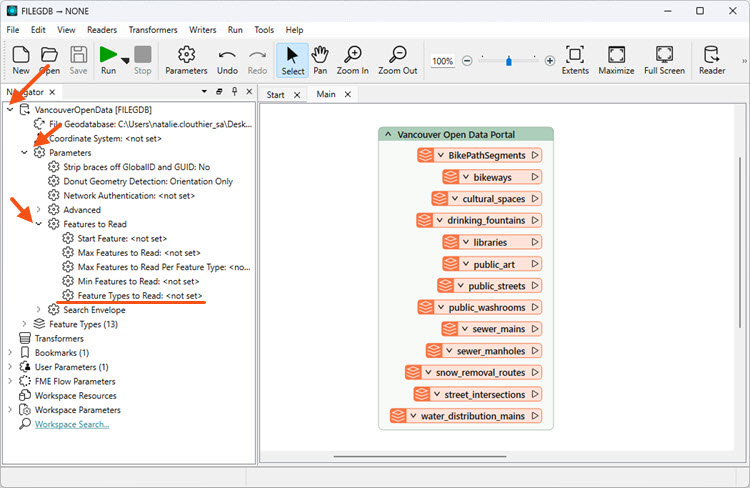Image resolution: width=750 pixels, height=488 pixels.
Task: Collapse the Parameters tree node
Action: tap(24, 153)
